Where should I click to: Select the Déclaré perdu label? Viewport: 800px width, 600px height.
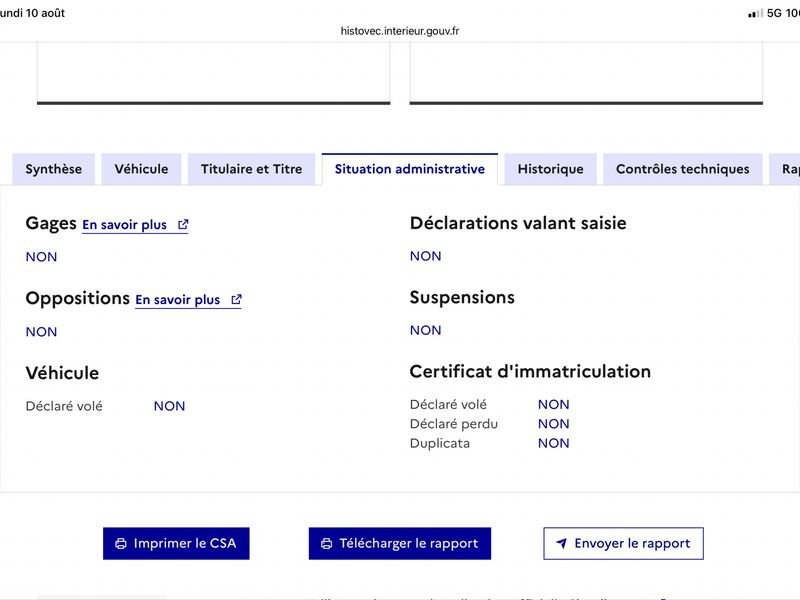[x=454, y=424]
